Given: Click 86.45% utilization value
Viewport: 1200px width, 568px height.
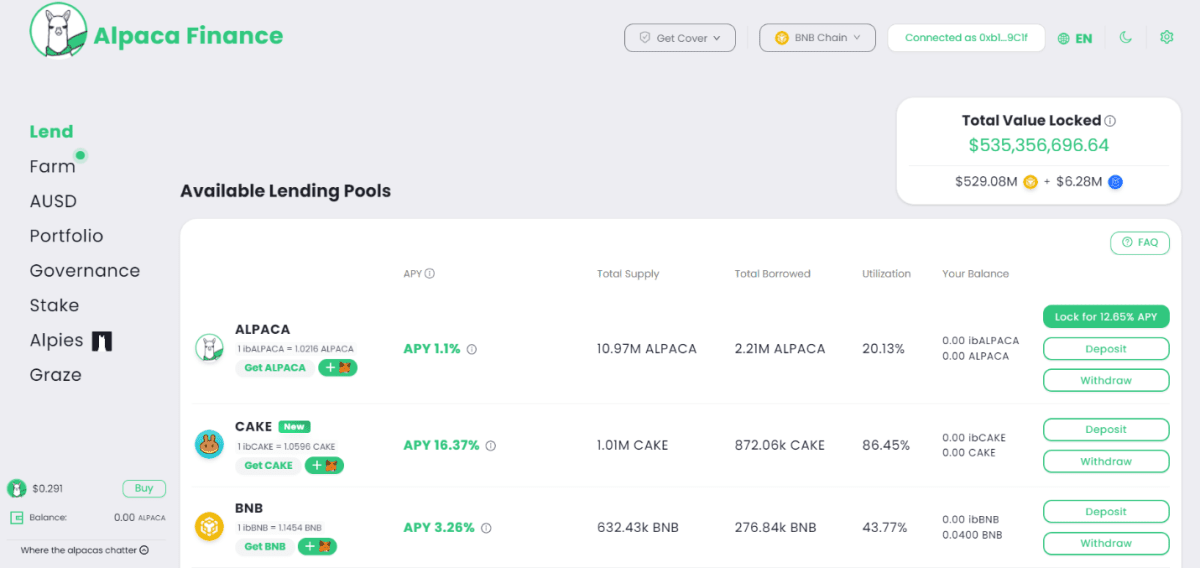Looking at the screenshot, I should pos(886,445).
